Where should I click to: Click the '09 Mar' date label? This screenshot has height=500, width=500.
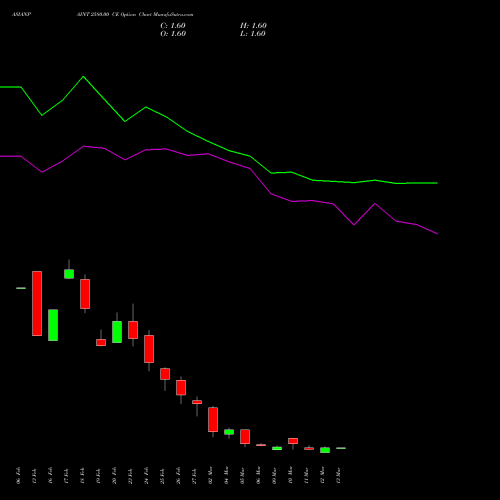point(274,476)
